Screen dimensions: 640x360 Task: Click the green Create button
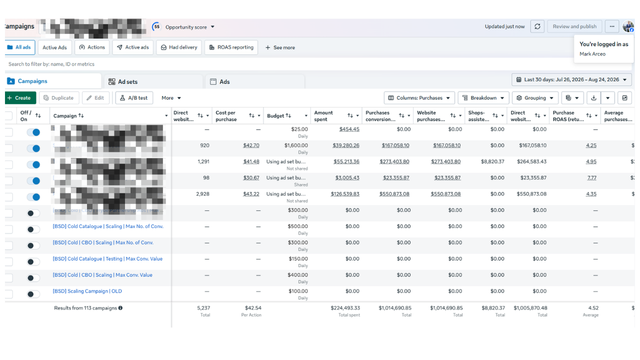click(20, 98)
